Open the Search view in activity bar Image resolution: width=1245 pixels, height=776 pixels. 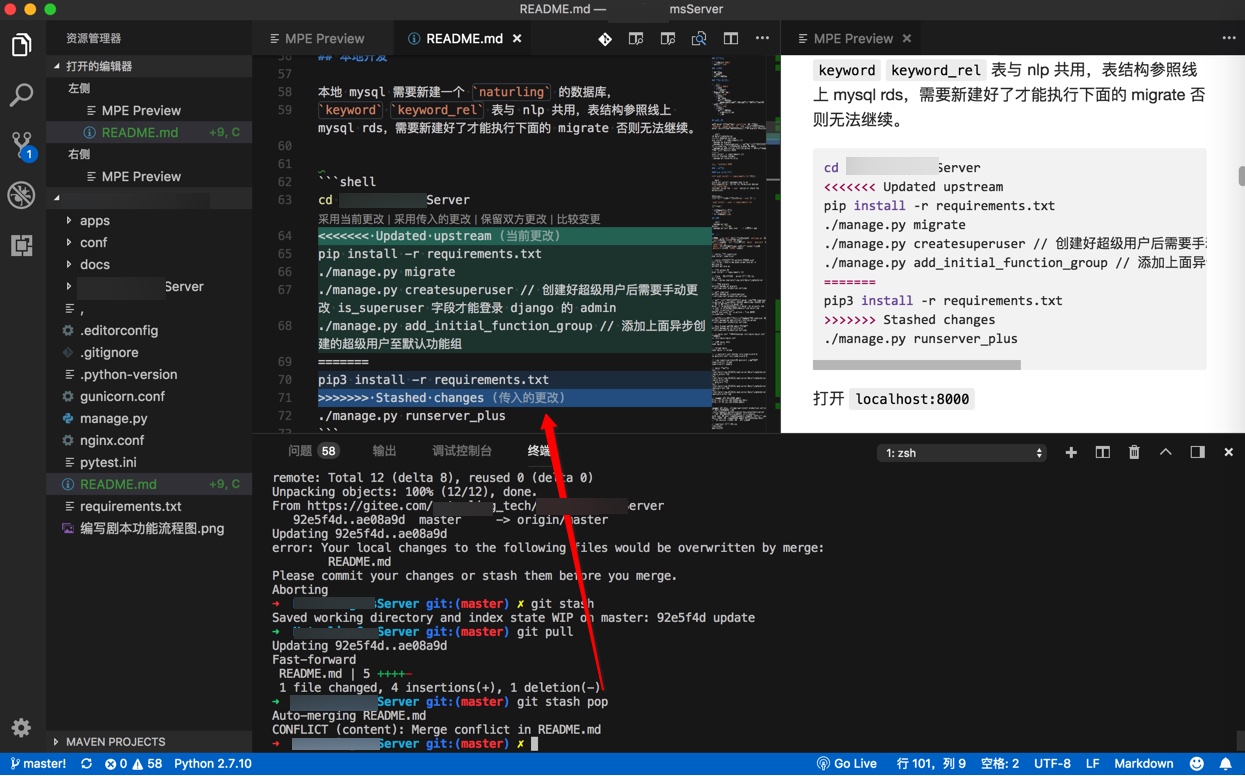[21, 95]
